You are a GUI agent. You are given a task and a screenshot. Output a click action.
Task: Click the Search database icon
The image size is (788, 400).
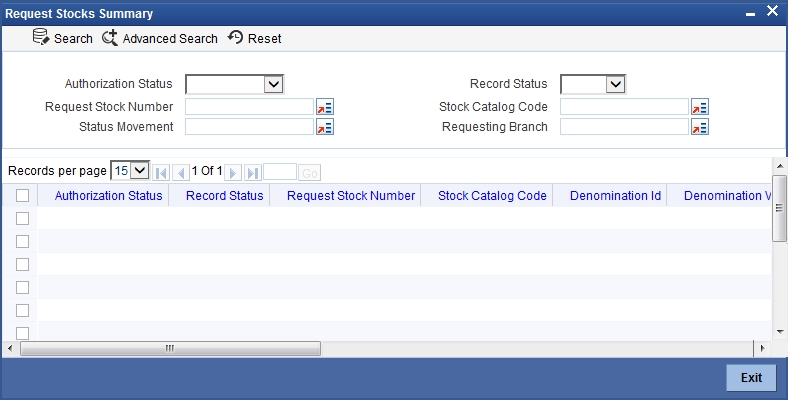[41, 37]
